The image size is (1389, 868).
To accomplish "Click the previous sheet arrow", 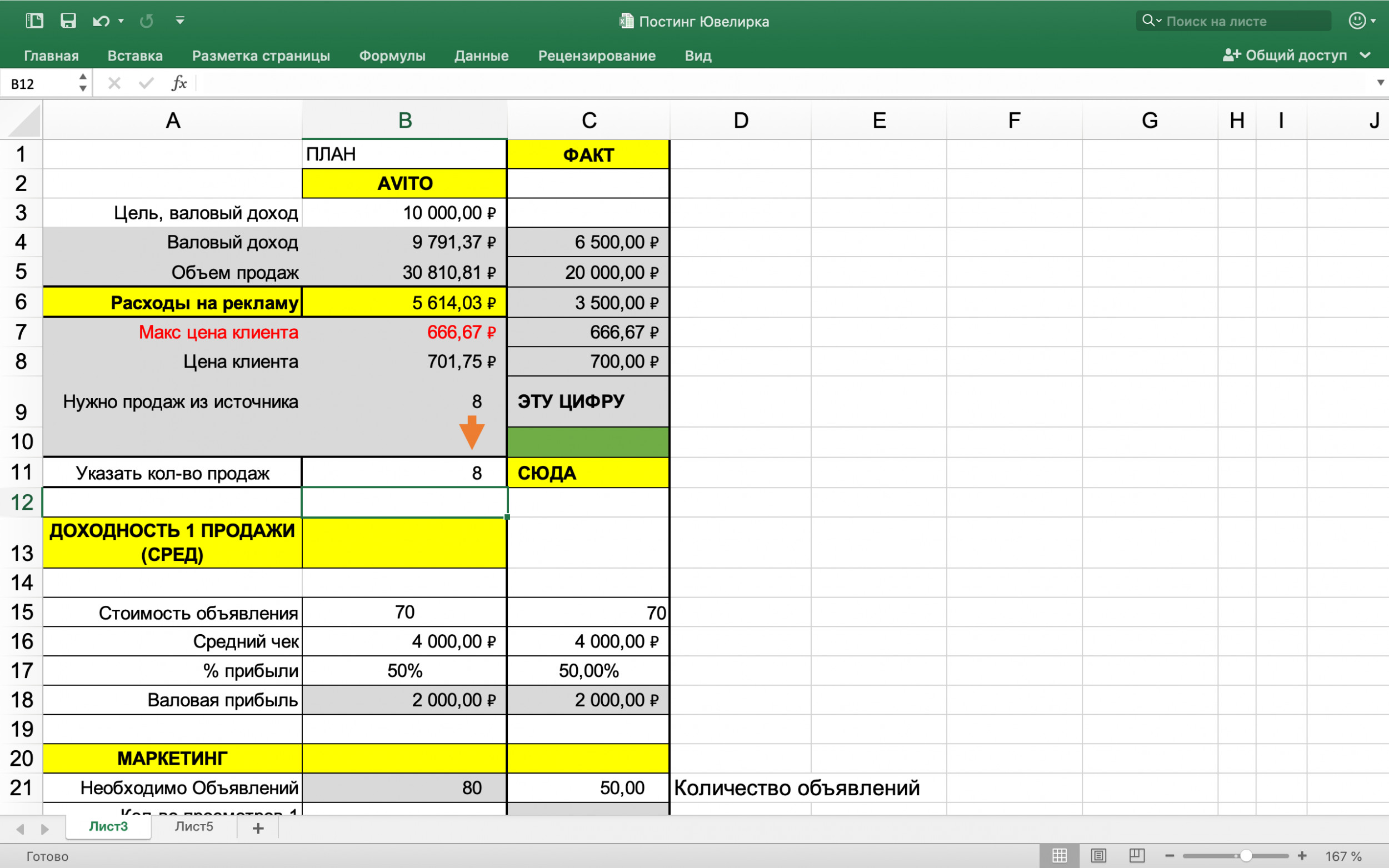I will (x=20, y=829).
